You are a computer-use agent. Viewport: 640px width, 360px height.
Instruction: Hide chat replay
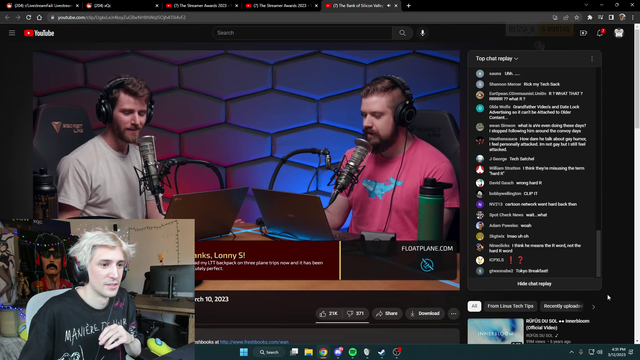click(x=534, y=284)
